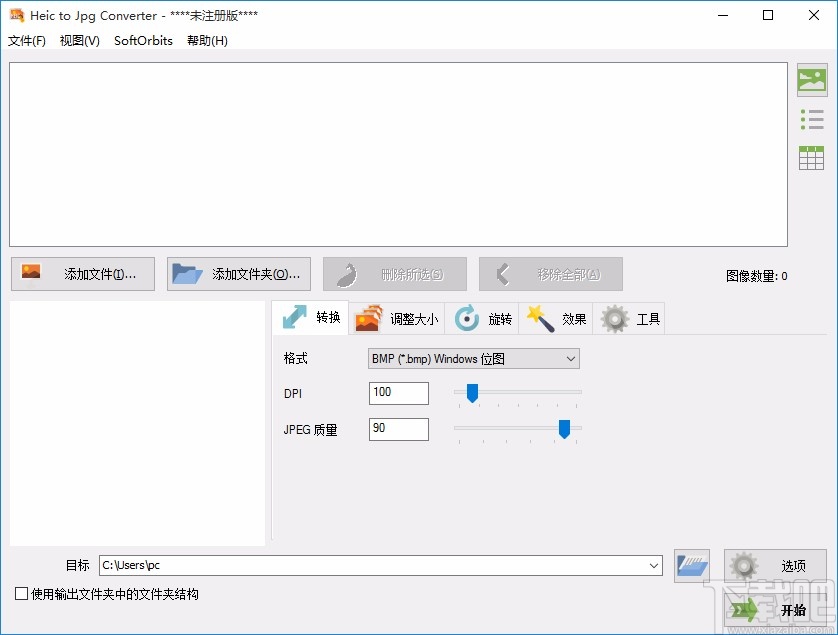Open the SoftOrbits menu
Screen dimensions: 838x635
click(142, 41)
